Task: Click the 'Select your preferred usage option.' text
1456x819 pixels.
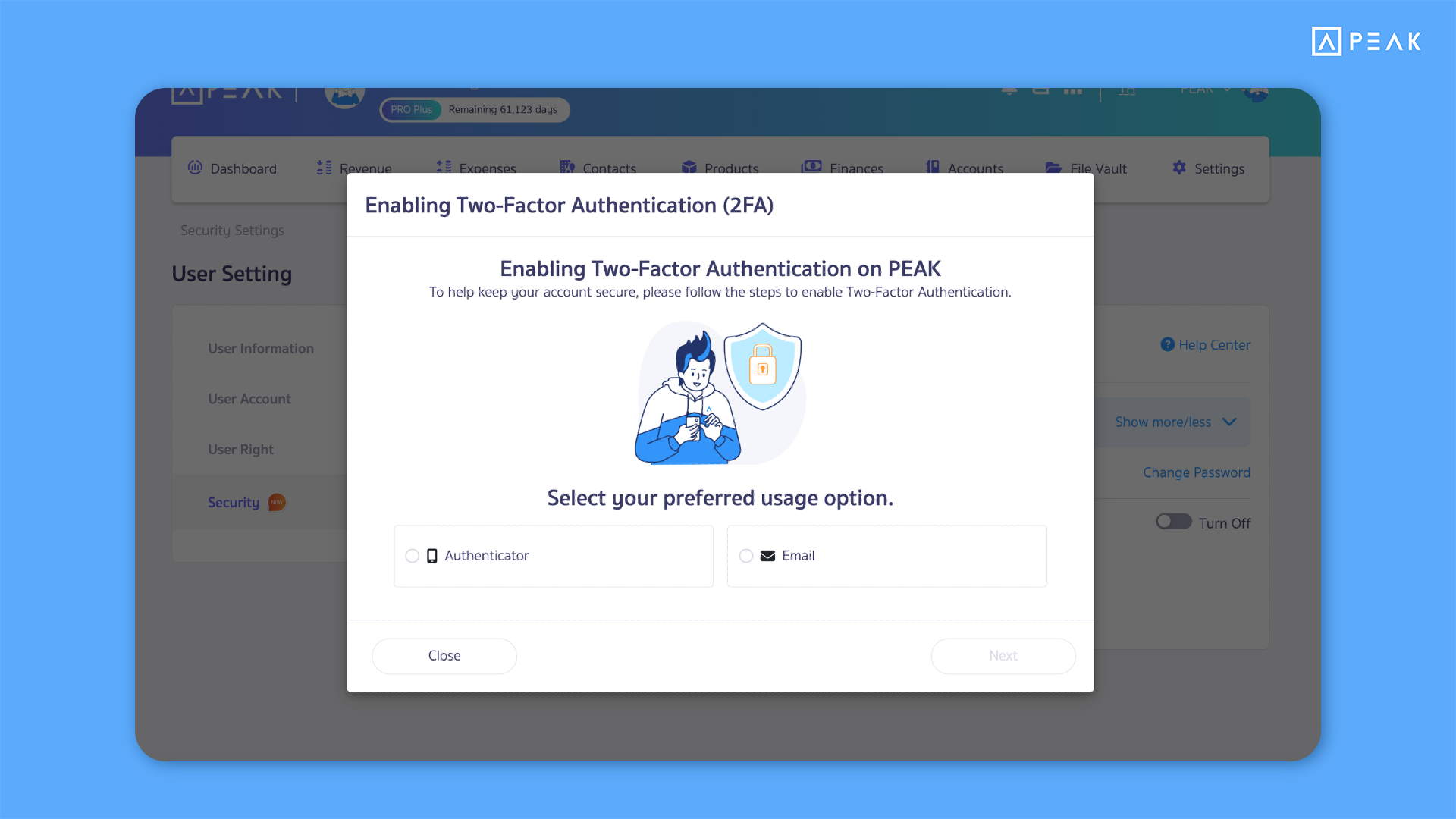Action: click(x=720, y=498)
